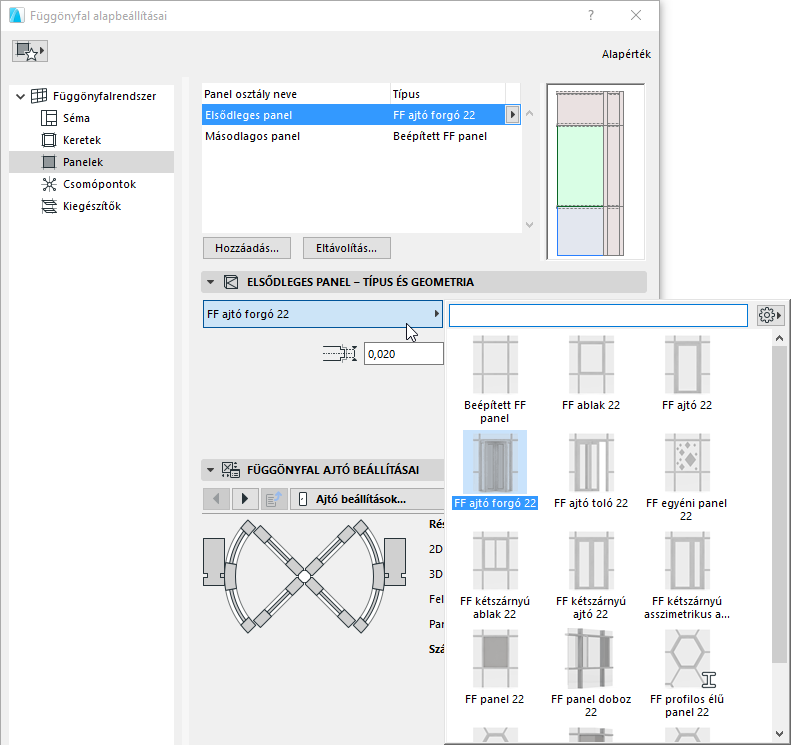
Task: Click the panel thickness value field 0,020
Action: [404, 354]
